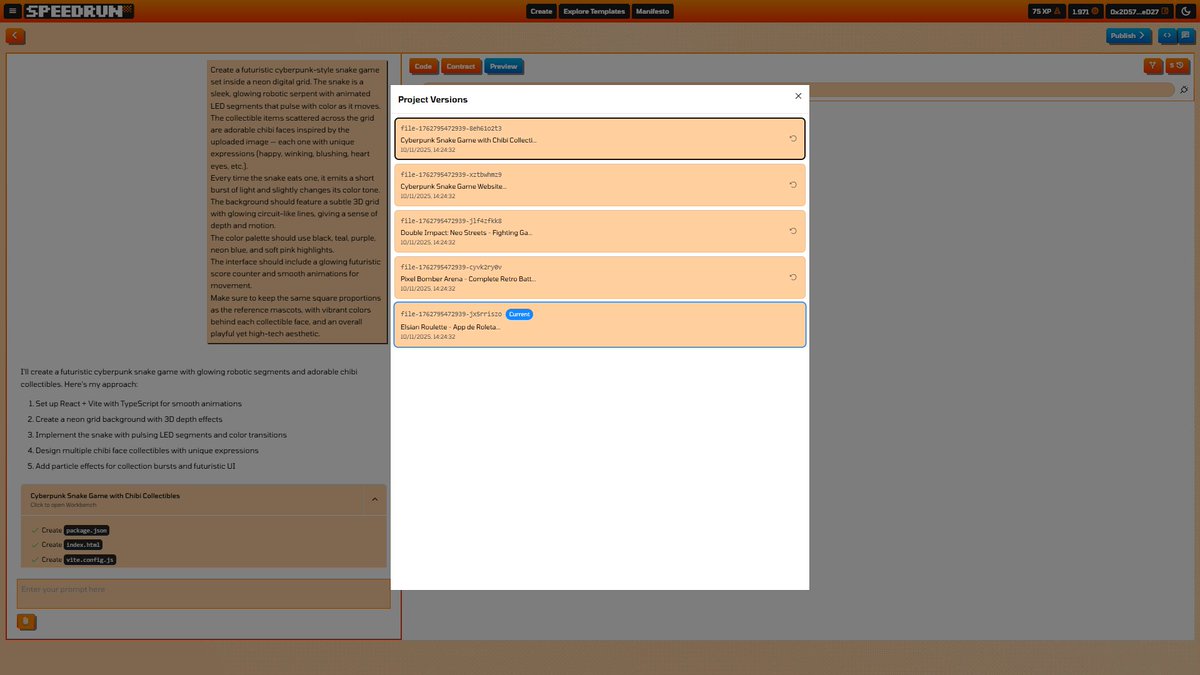Select the Double Impact: Neo Streets version card
Viewport: 1200px width, 675px height.
(x=600, y=231)
